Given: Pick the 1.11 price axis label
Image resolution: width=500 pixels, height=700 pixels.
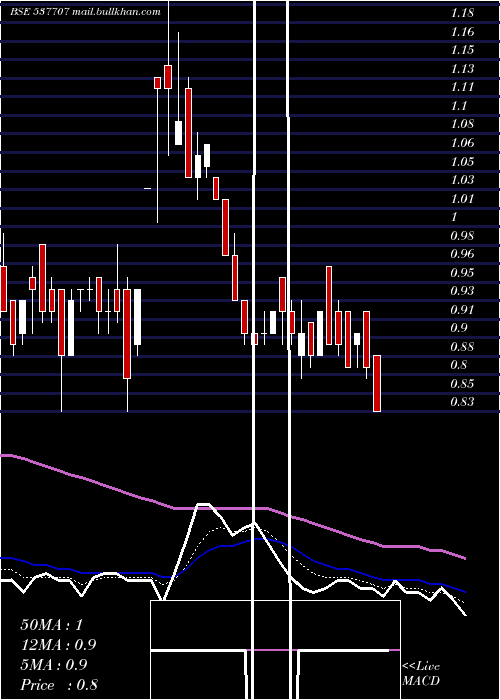Looking at the screenshot, I should 462,87.
